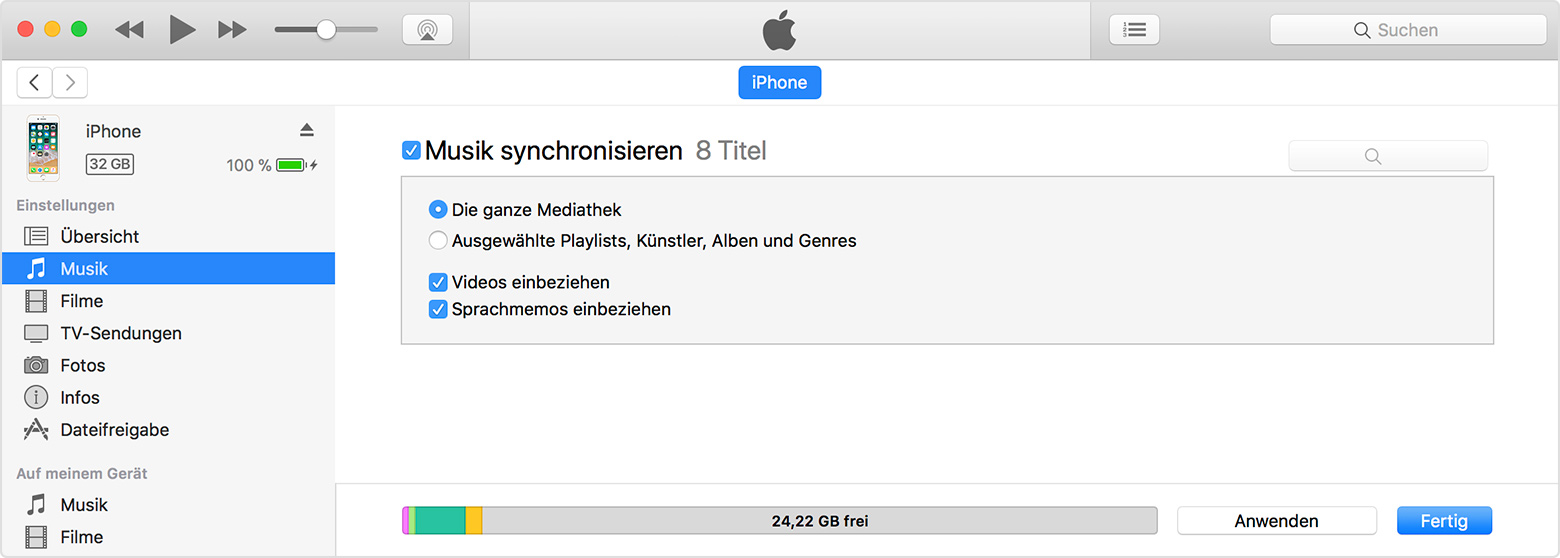The height and width of the screenshot is (558, 1560).
Task: Navigate forward with the right chevron
Action: click(x=70, y=83)
